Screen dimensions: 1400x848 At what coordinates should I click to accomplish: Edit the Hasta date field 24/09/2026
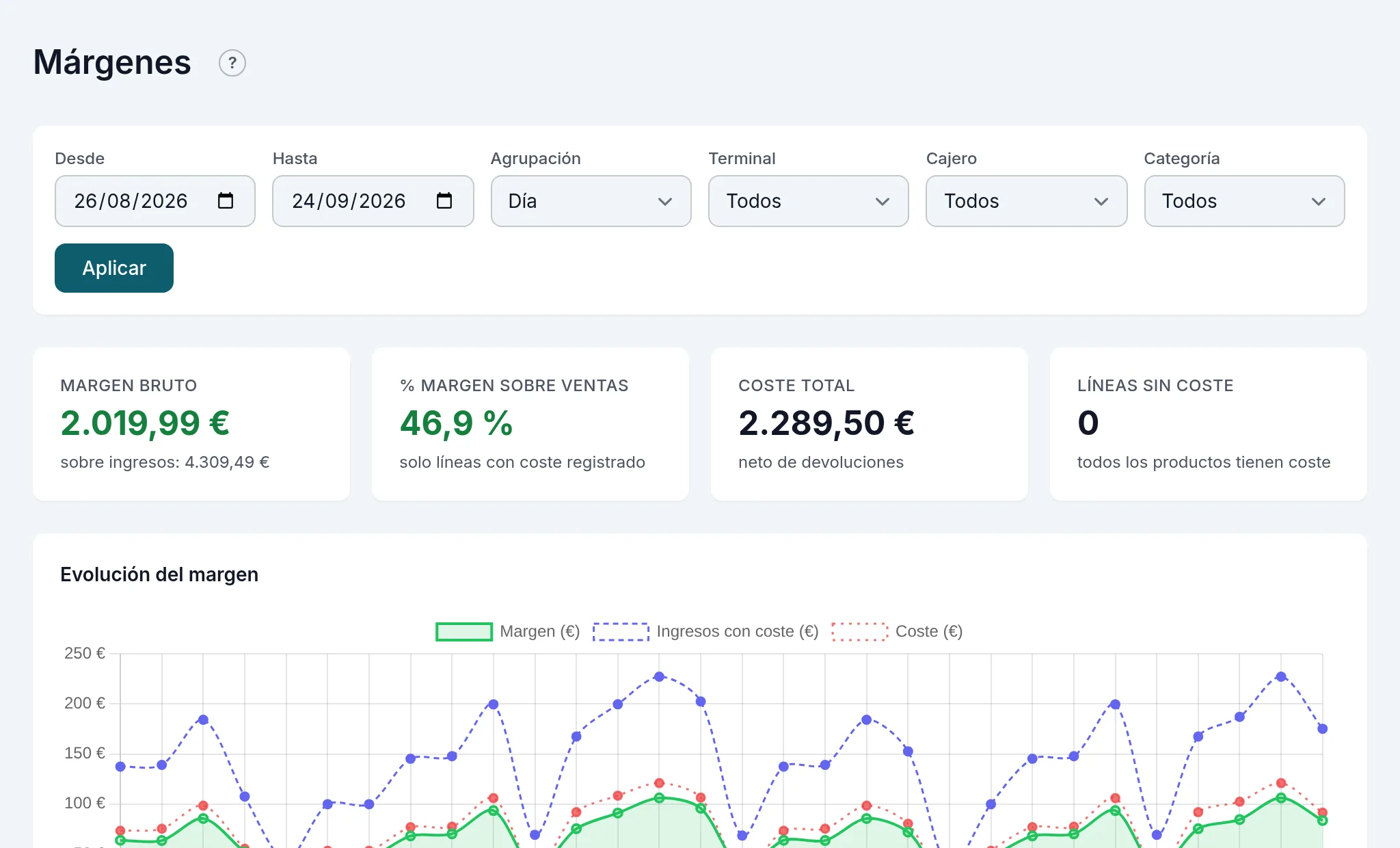click(373, 201)
